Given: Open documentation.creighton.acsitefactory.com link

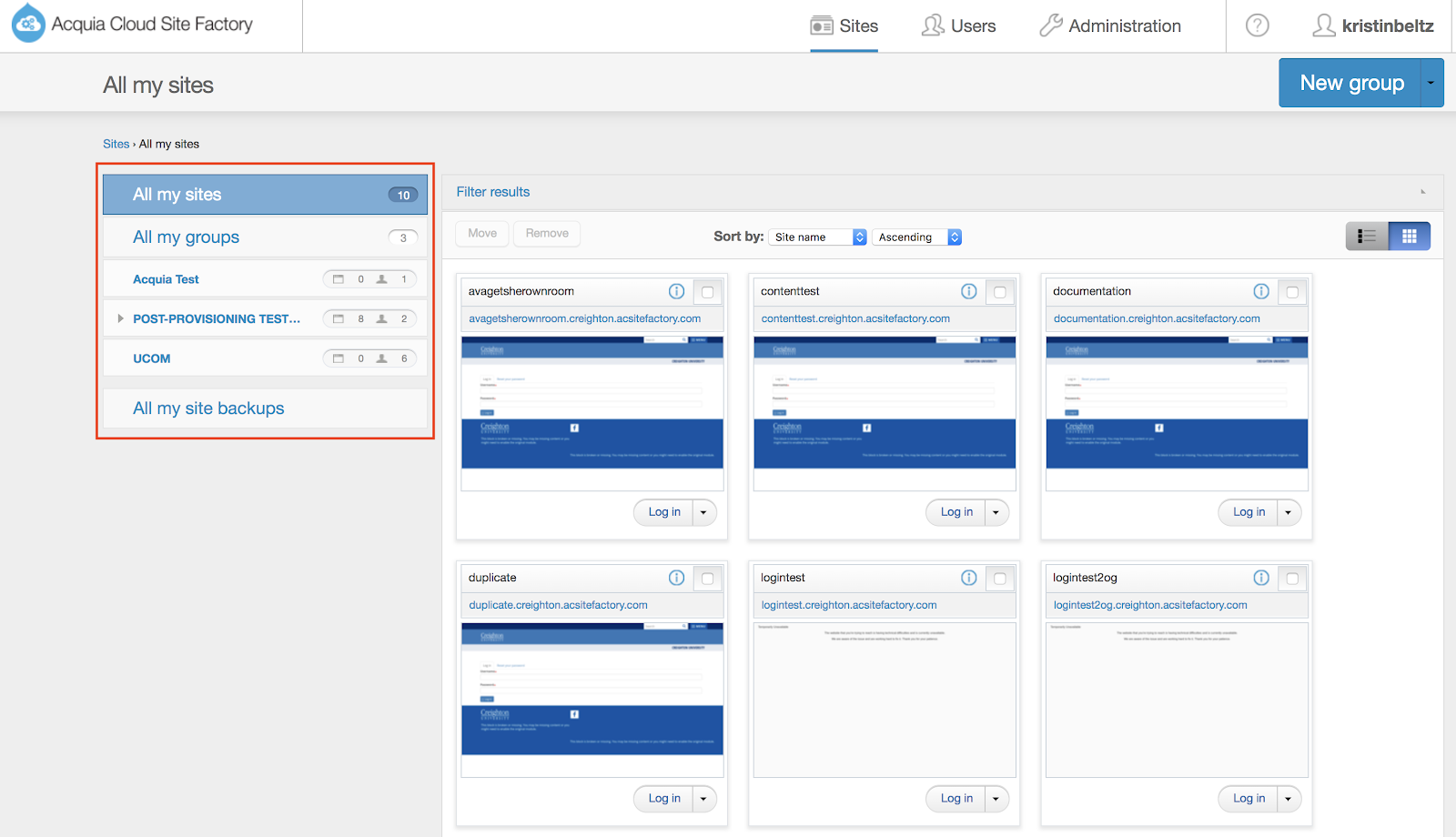Looking at the screenshot, I should pos(1157,318).
